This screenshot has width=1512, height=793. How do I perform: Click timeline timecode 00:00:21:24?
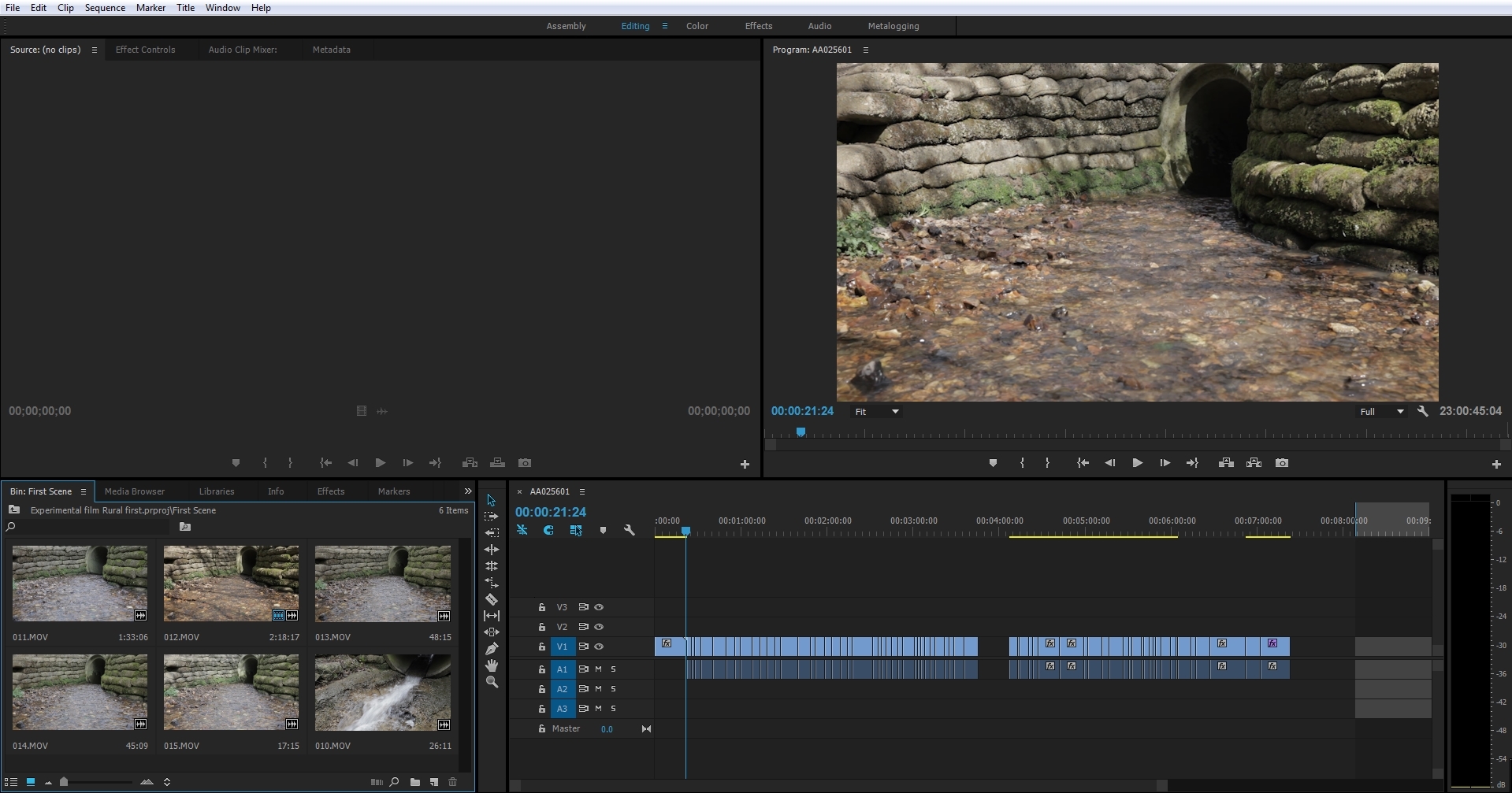551,512
